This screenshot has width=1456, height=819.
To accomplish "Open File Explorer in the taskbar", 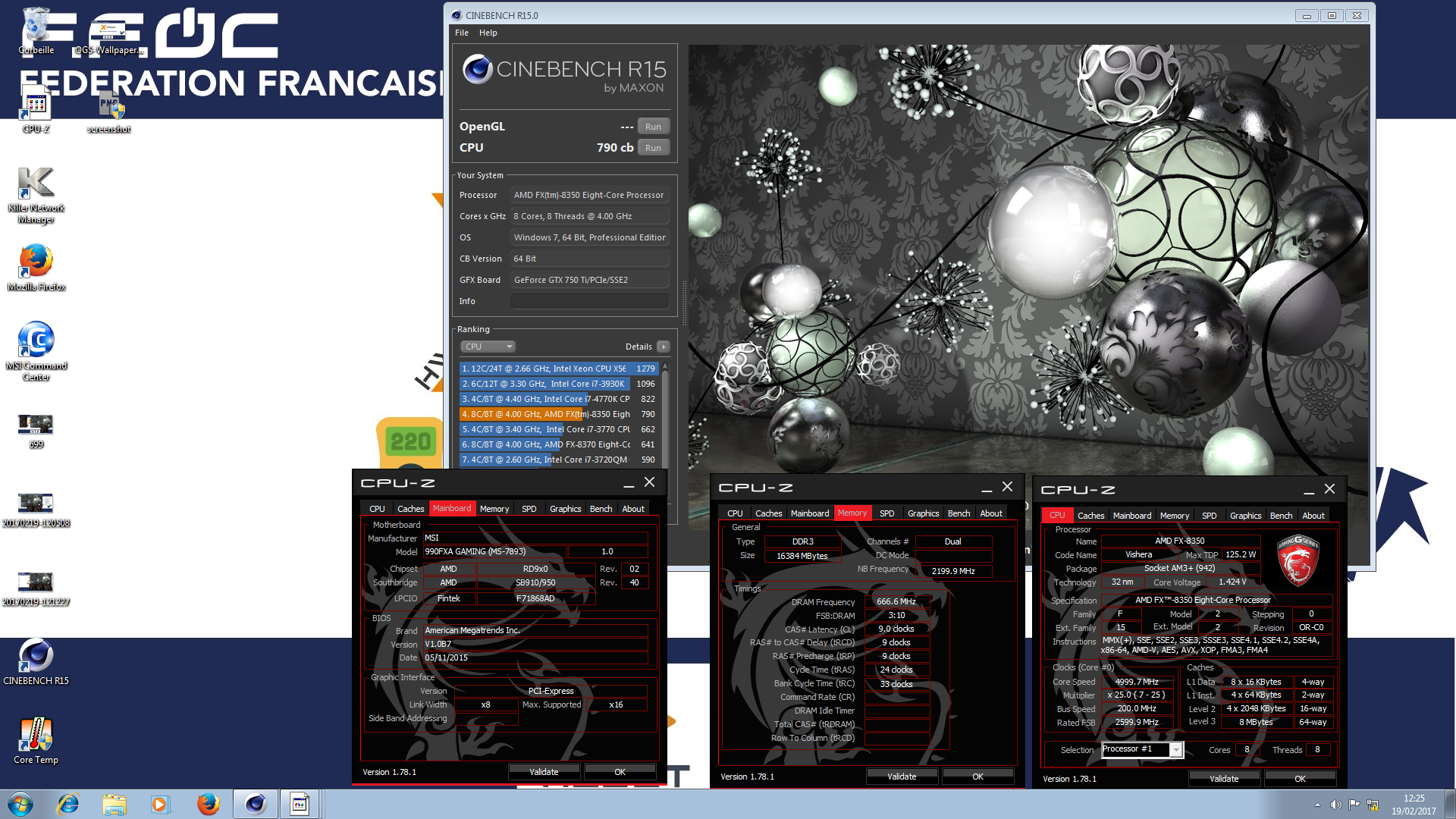I will (115, 804).
